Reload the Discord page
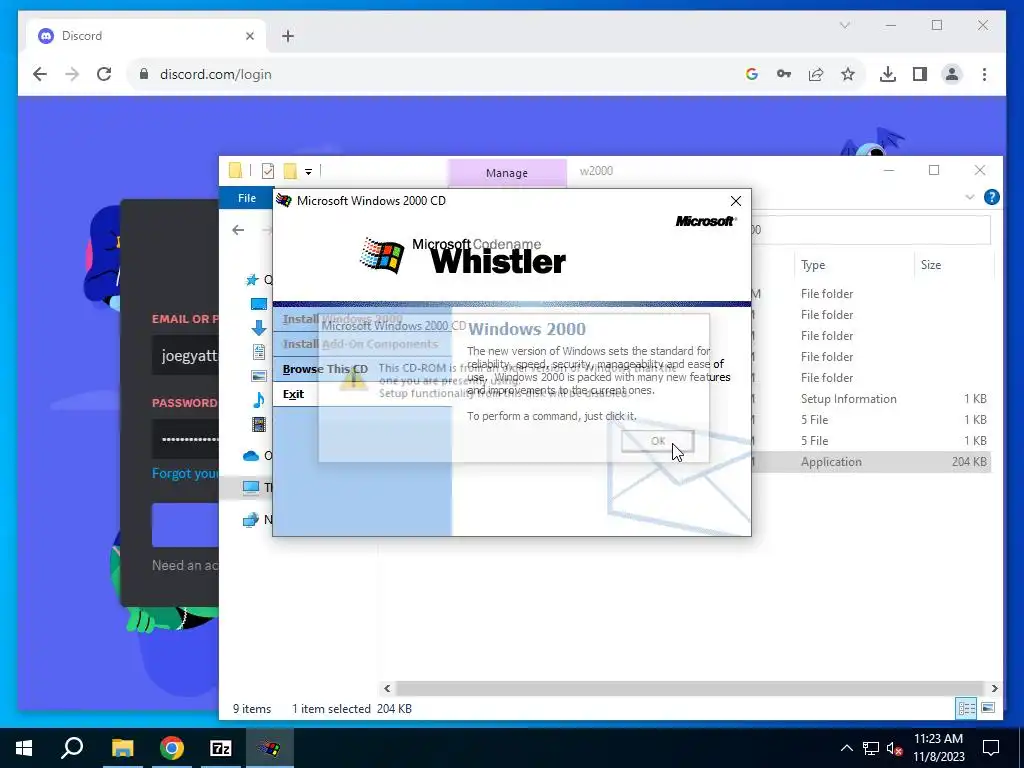Viewport: 1024px width, 768px height. [x=104, y=74]
